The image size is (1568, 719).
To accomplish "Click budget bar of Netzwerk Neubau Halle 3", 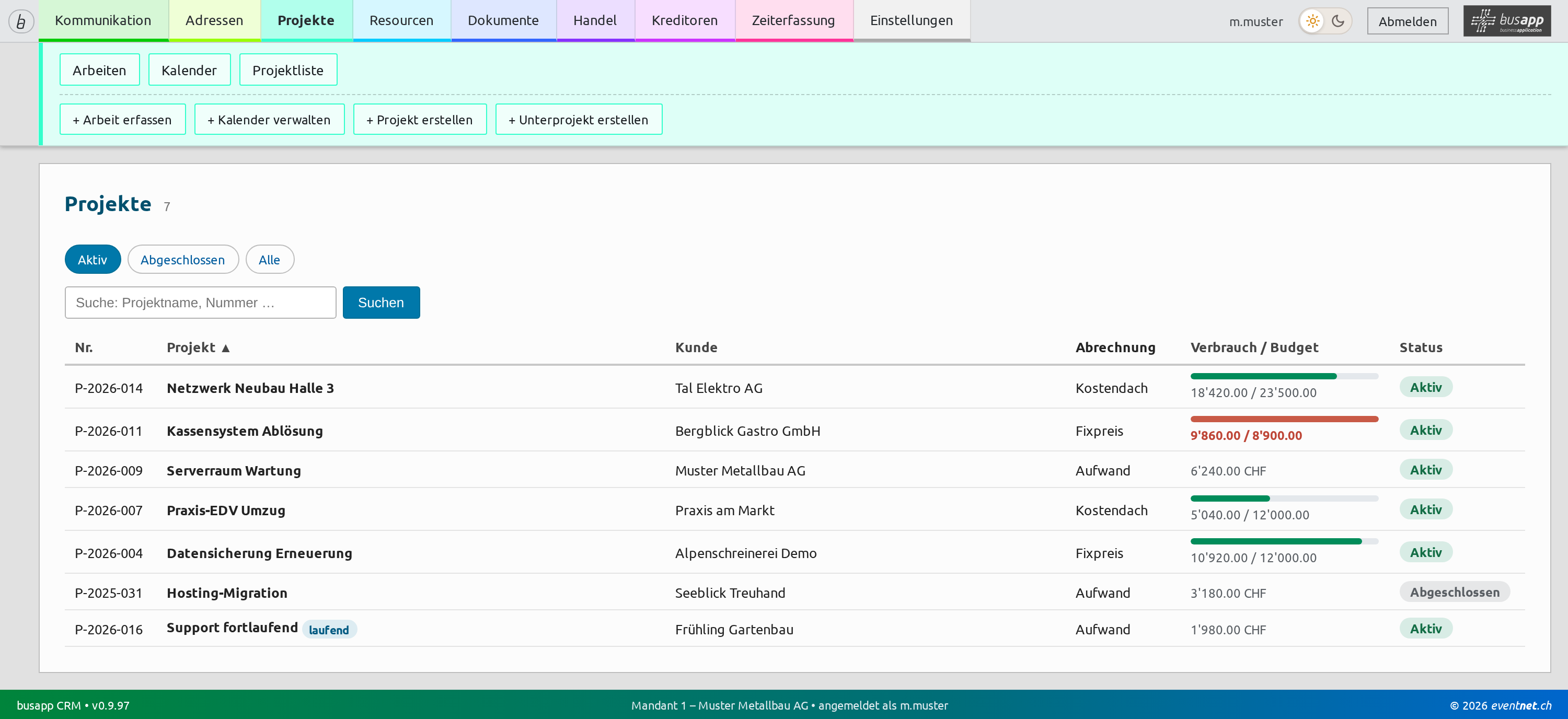I will (1284, 377).
